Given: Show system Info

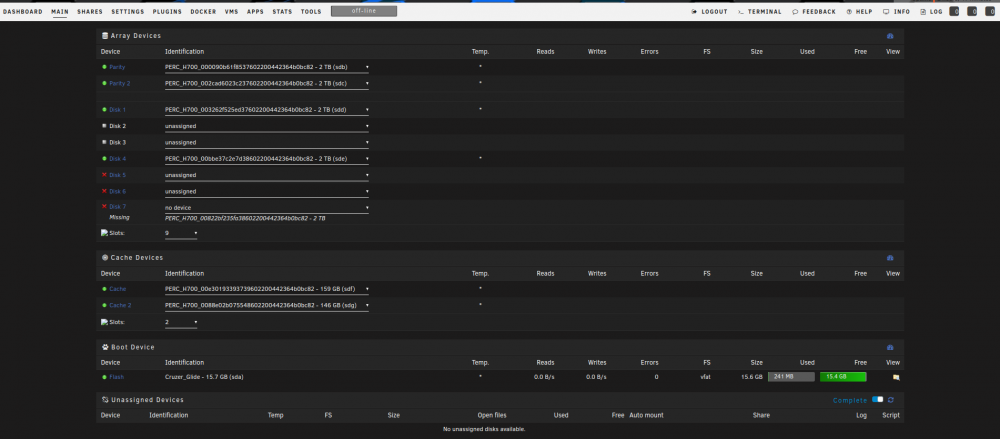Looking at the screenshot, I should tap(896, 11).
